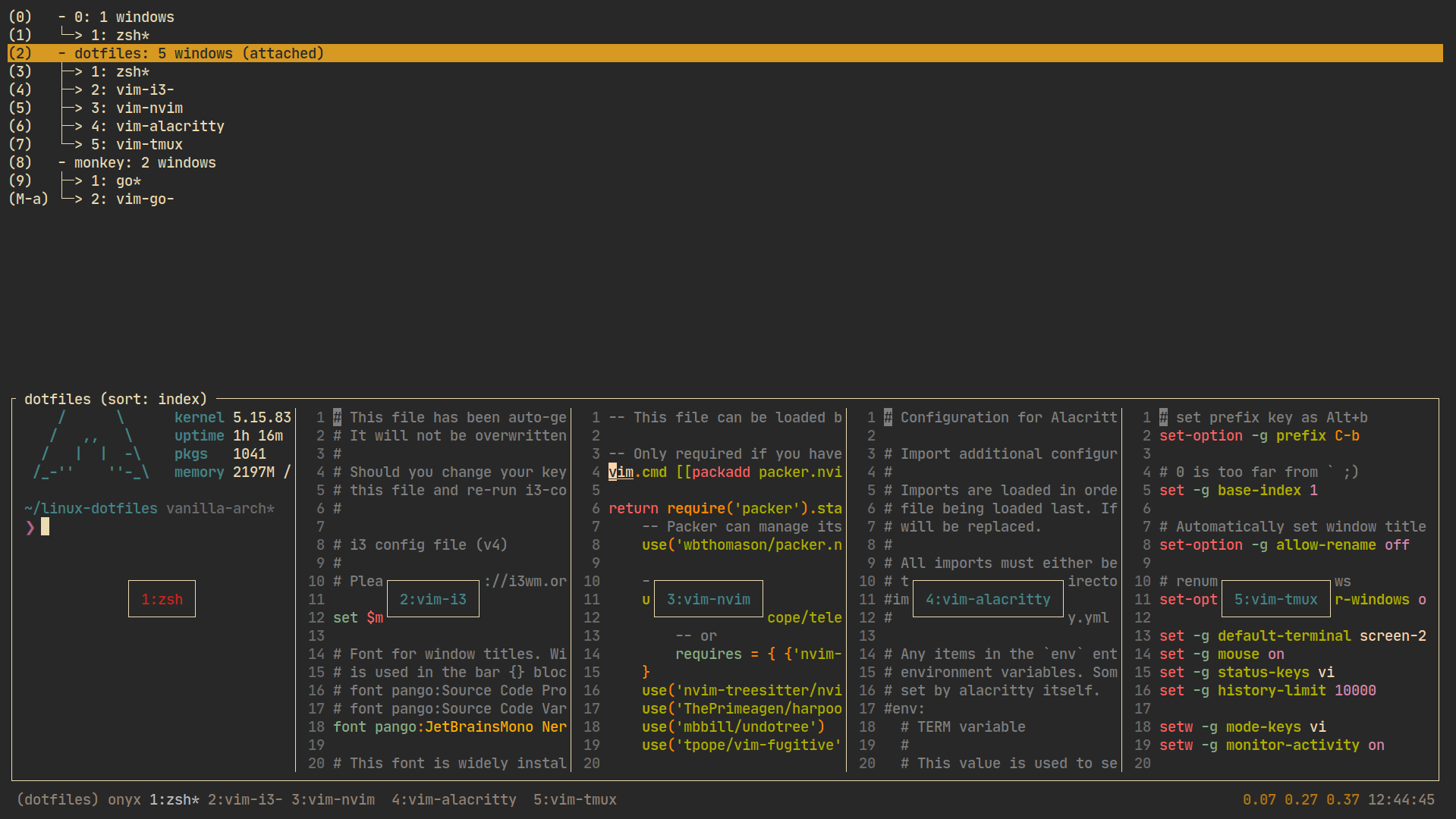1456x819 pixels.
Task: Click 'pkgs 1041' line in zsh preview
Action: tap(221, 453)
